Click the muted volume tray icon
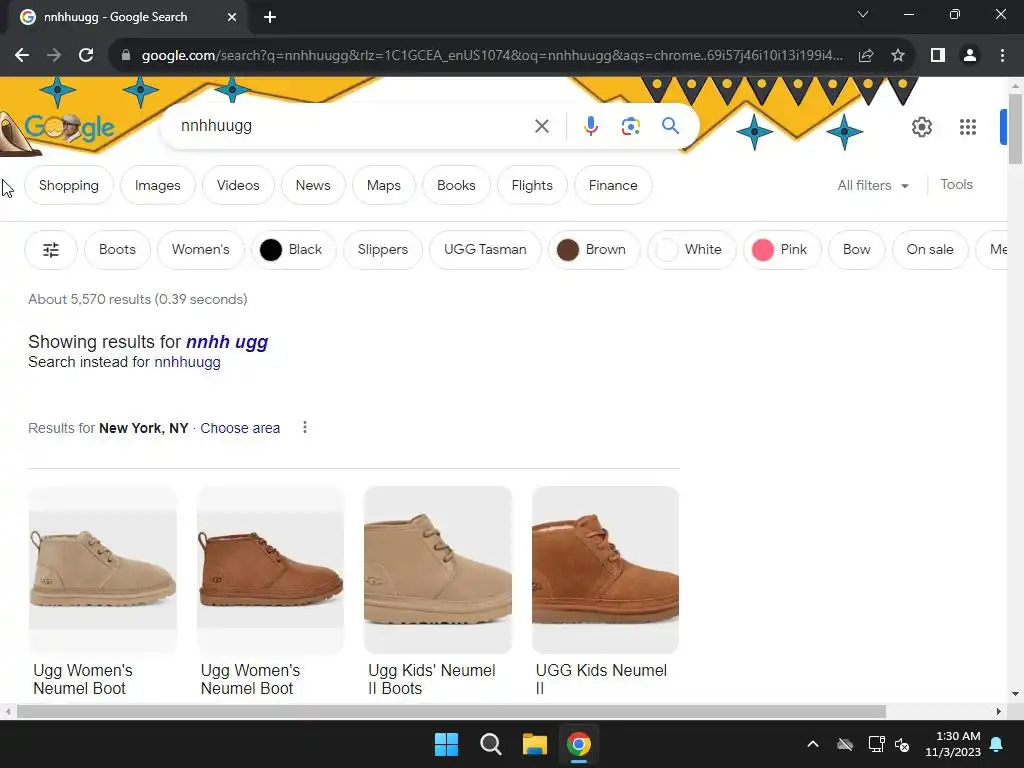Screen dimensions: 1024x768 click(x=903, y=744)
